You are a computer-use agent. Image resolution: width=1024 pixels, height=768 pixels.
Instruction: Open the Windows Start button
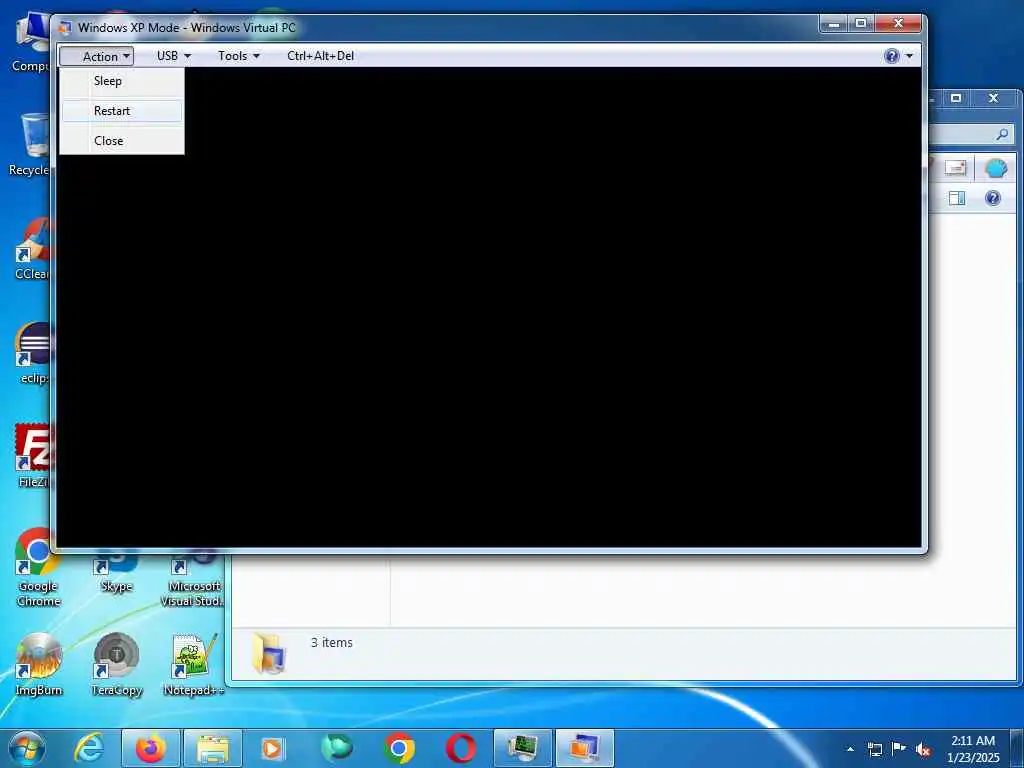pyautogui.click(x=27, y=748)
